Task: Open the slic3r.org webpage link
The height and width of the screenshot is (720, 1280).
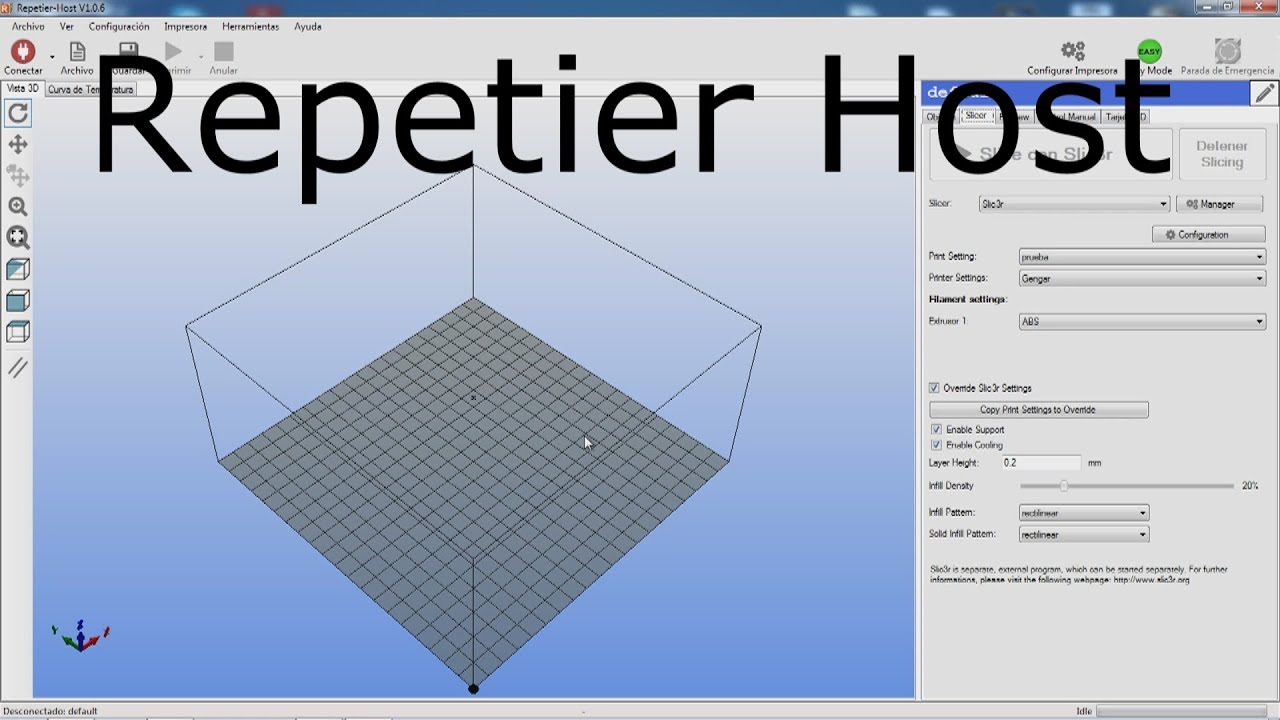Action: pyautogui.click(x=1151, y=580)
